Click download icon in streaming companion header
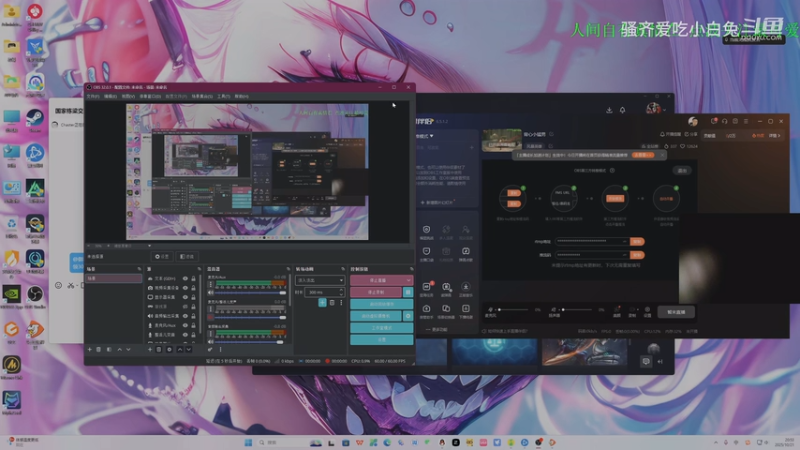This screenshot has height=450, width=800. coord(609,110)
